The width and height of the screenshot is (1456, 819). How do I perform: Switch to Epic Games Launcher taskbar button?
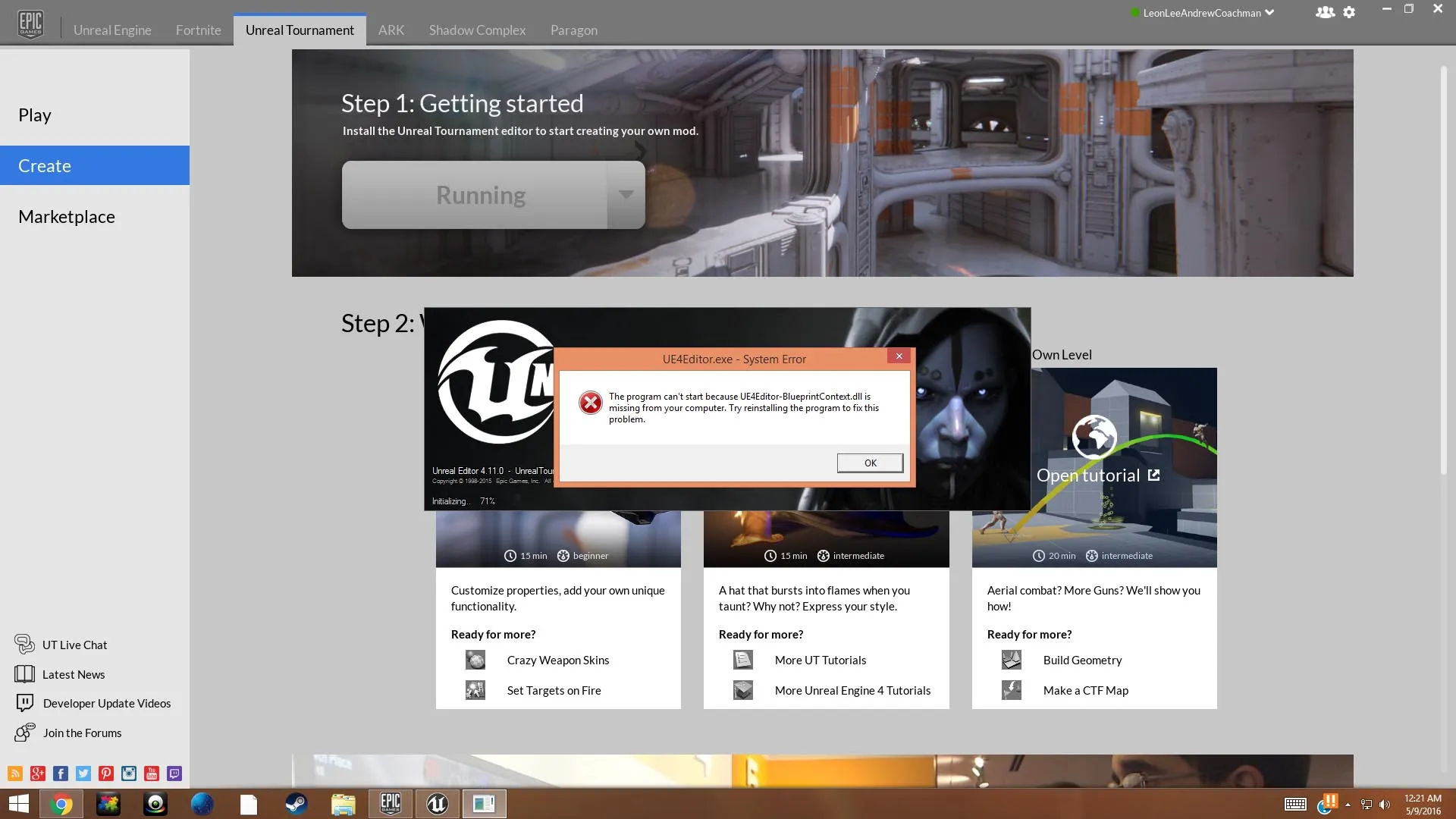pos(391,804)
